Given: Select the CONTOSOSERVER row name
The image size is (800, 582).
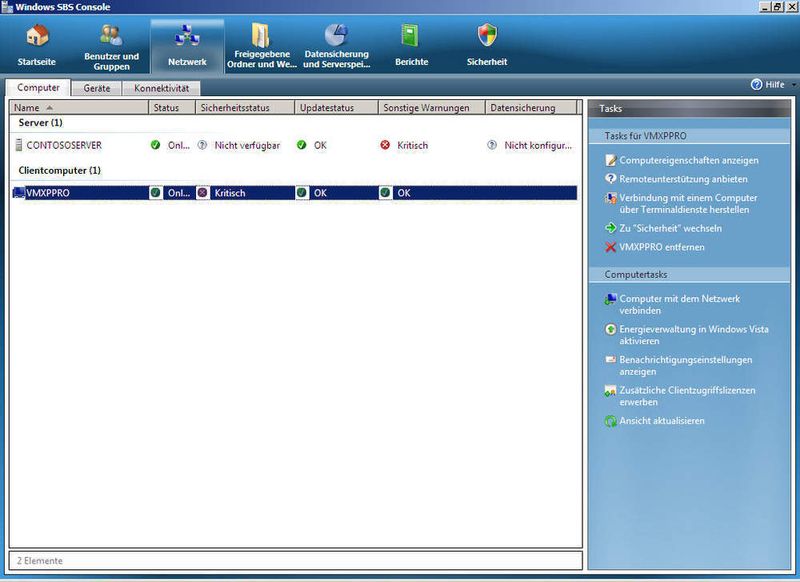Looking at the screenshot, I should (x=64, y=145).
